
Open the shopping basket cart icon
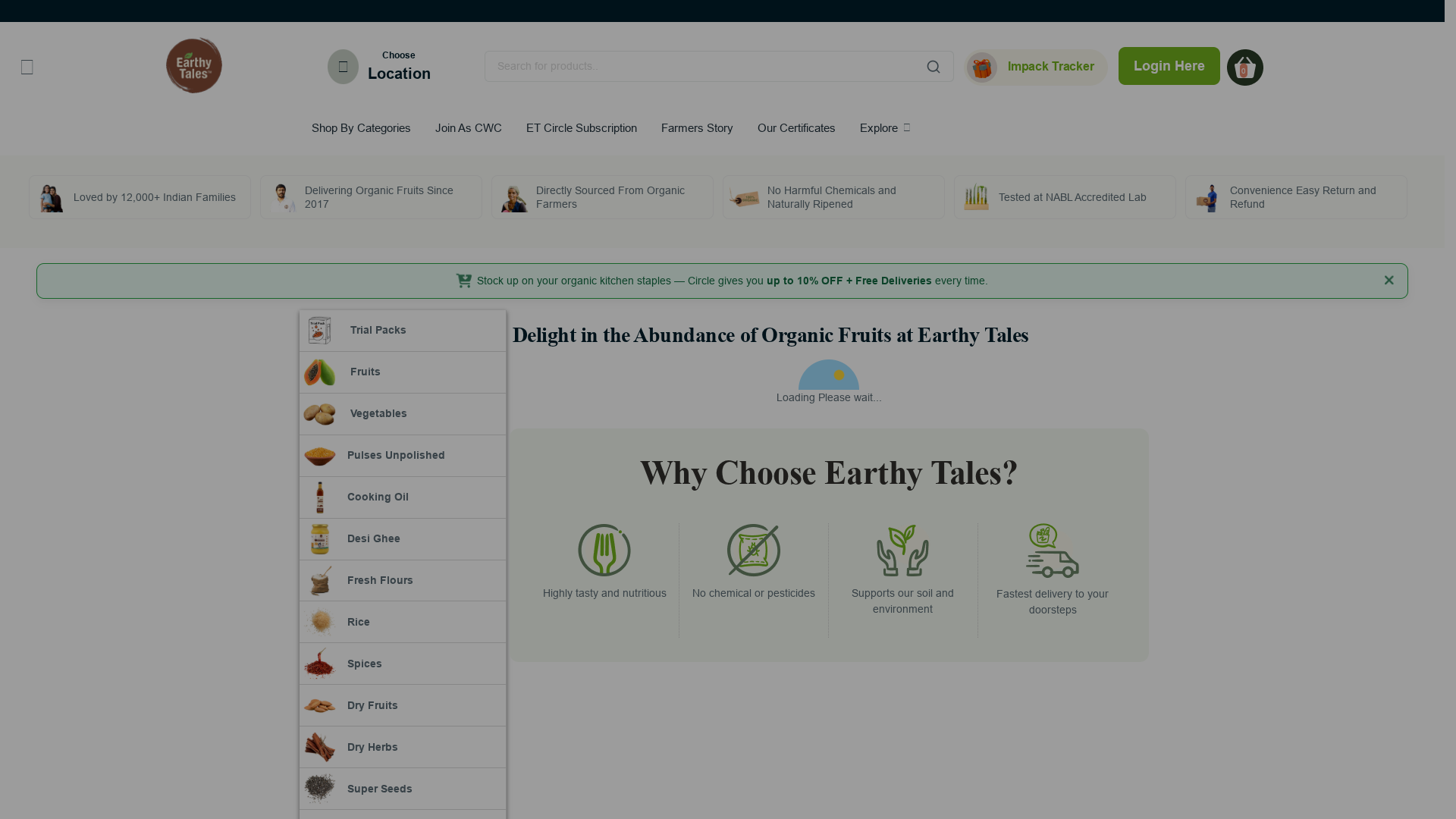(1244, 67)
